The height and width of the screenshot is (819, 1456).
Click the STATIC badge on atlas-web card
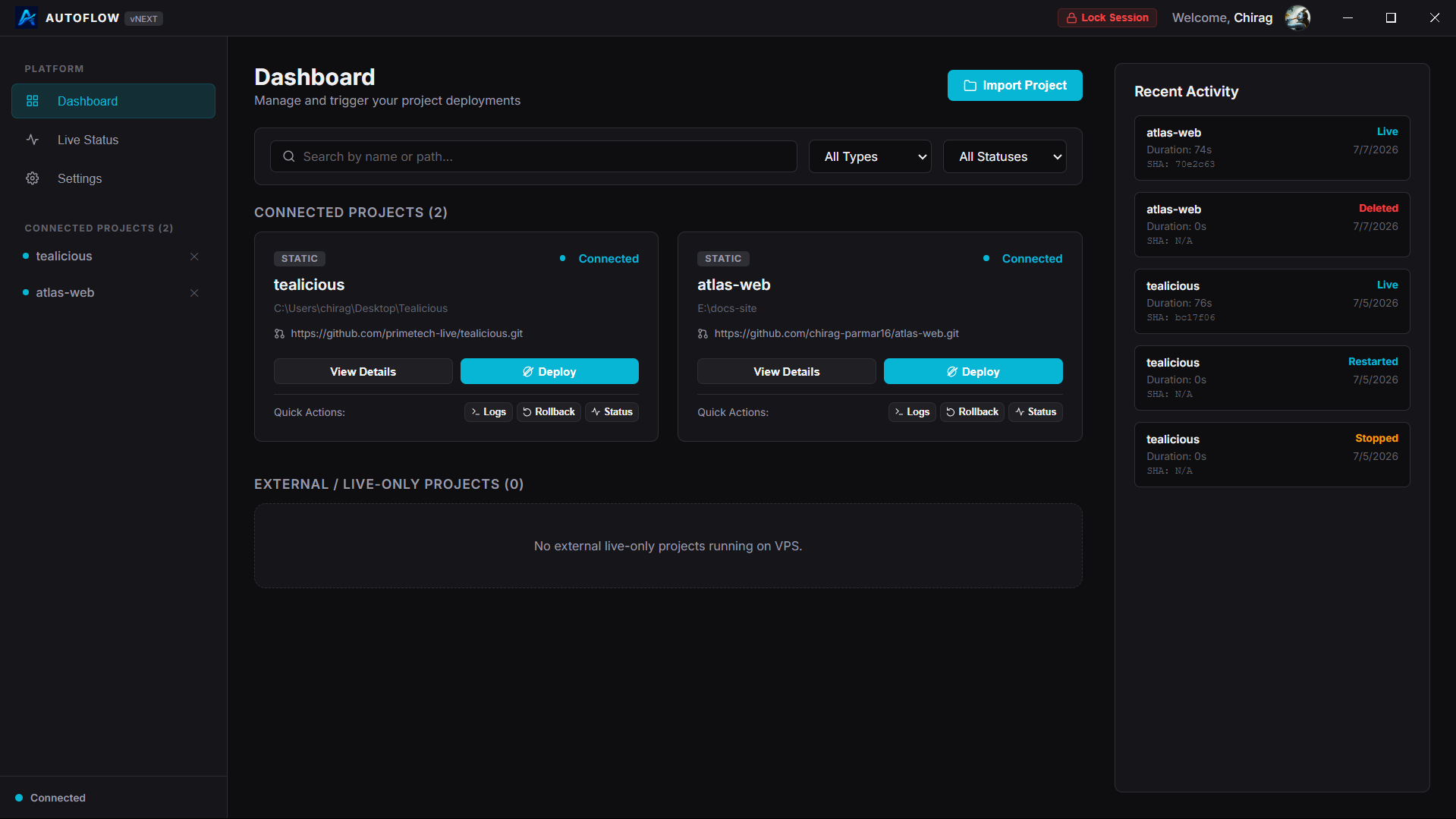[x=723, y=259]
